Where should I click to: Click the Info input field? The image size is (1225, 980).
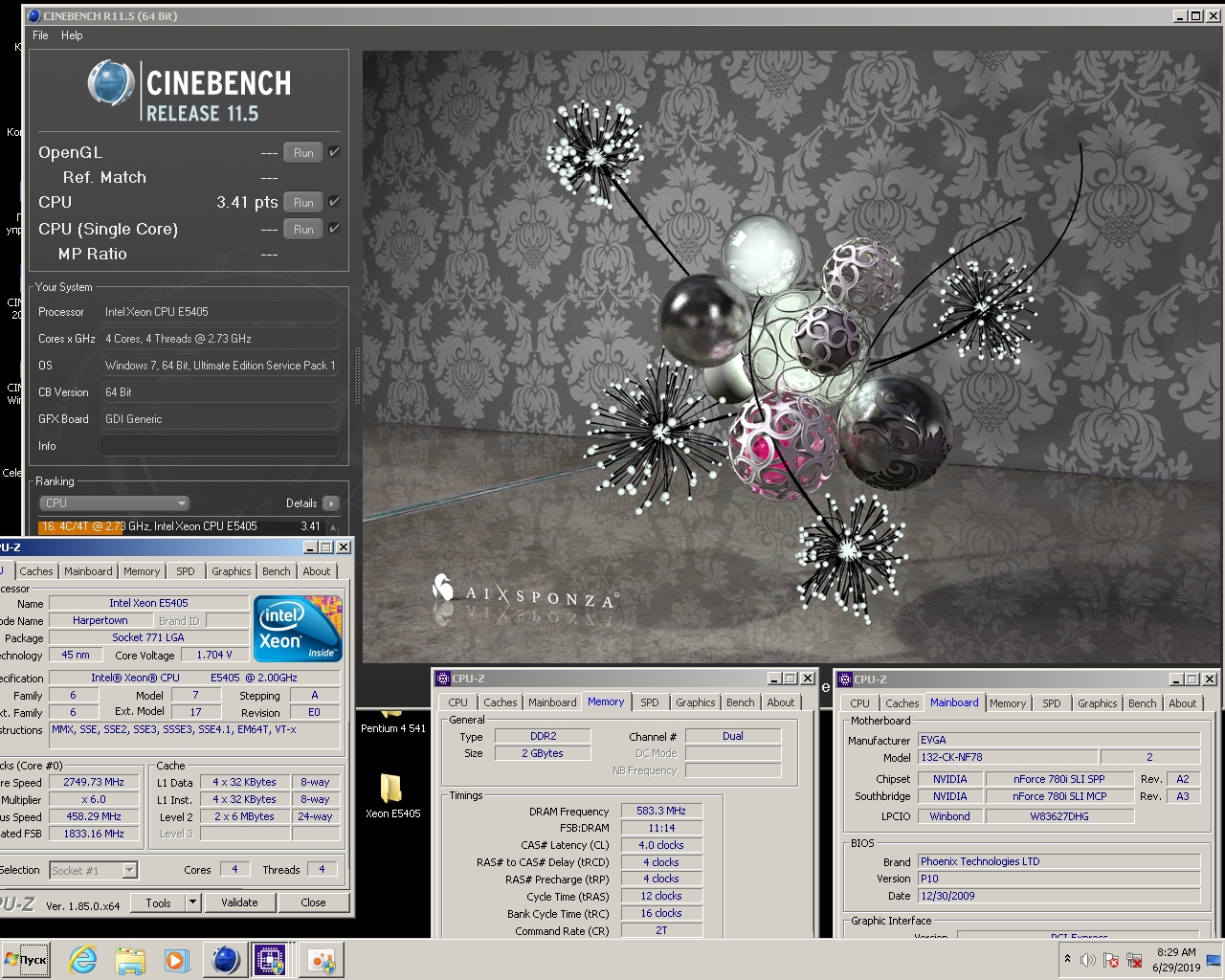(220, 446)
